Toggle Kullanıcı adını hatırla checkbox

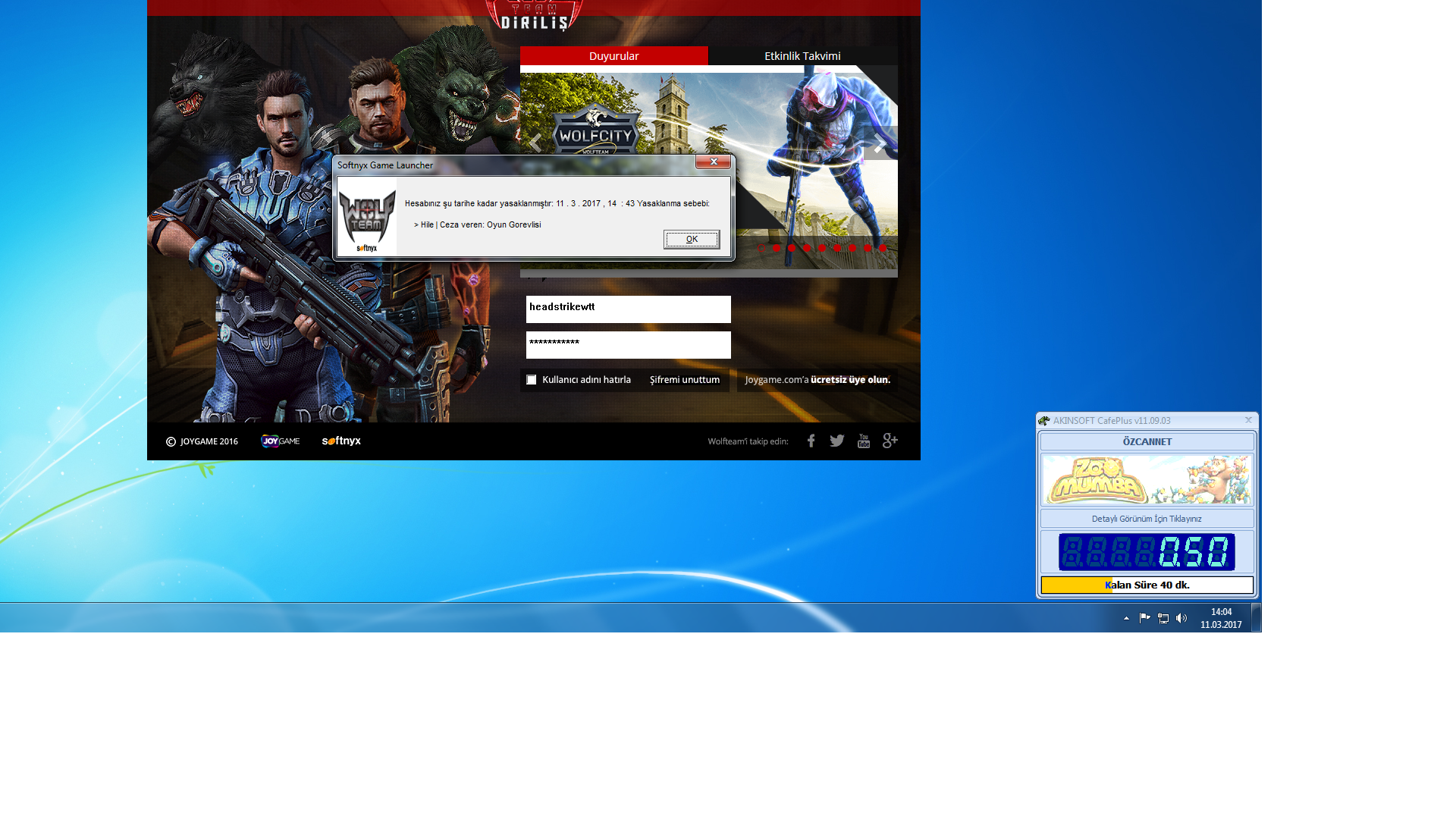point(532,380)
